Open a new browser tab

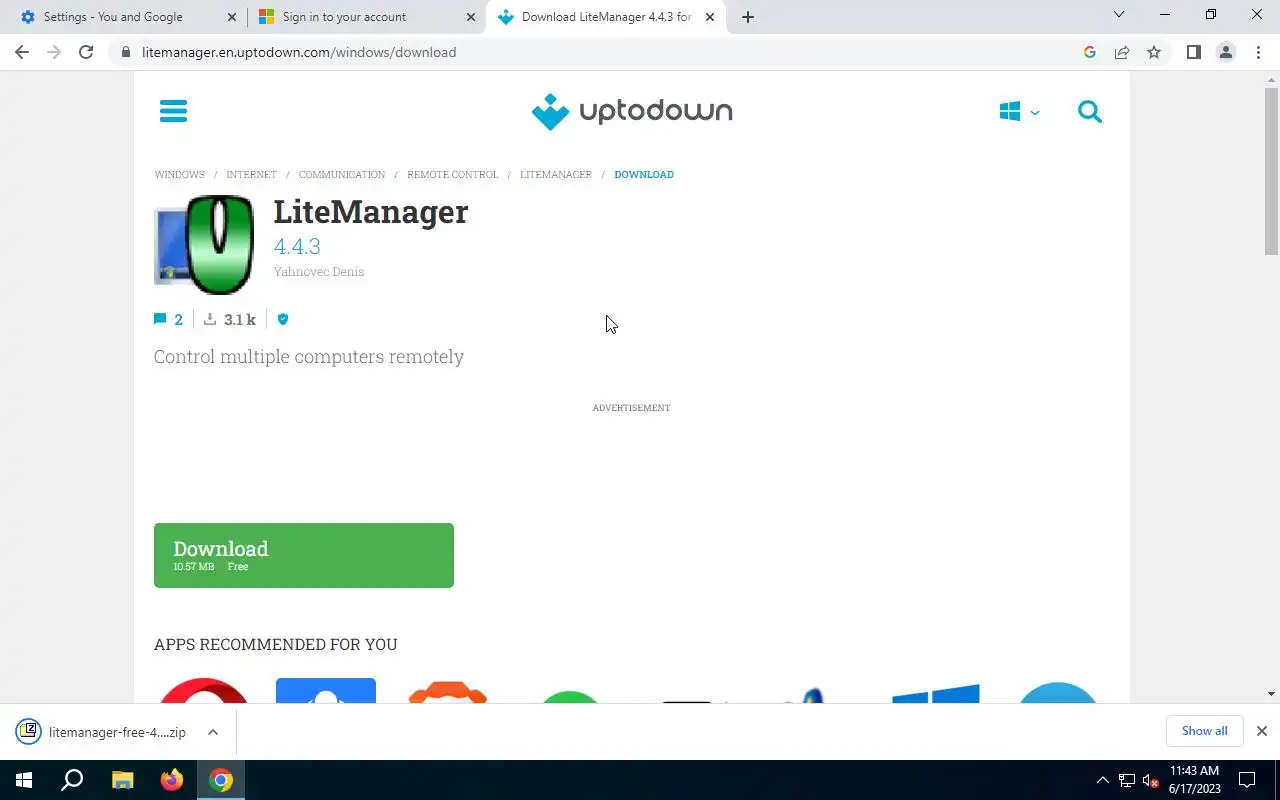click(748, 17)
